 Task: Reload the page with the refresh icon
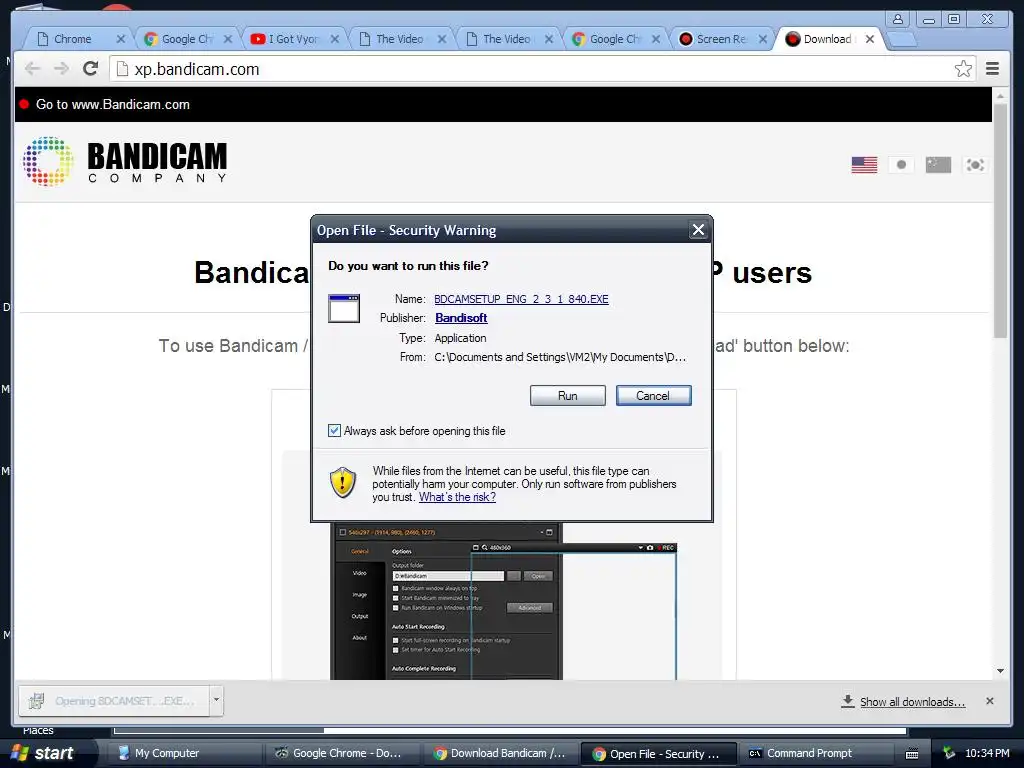[x=91, y=69]
